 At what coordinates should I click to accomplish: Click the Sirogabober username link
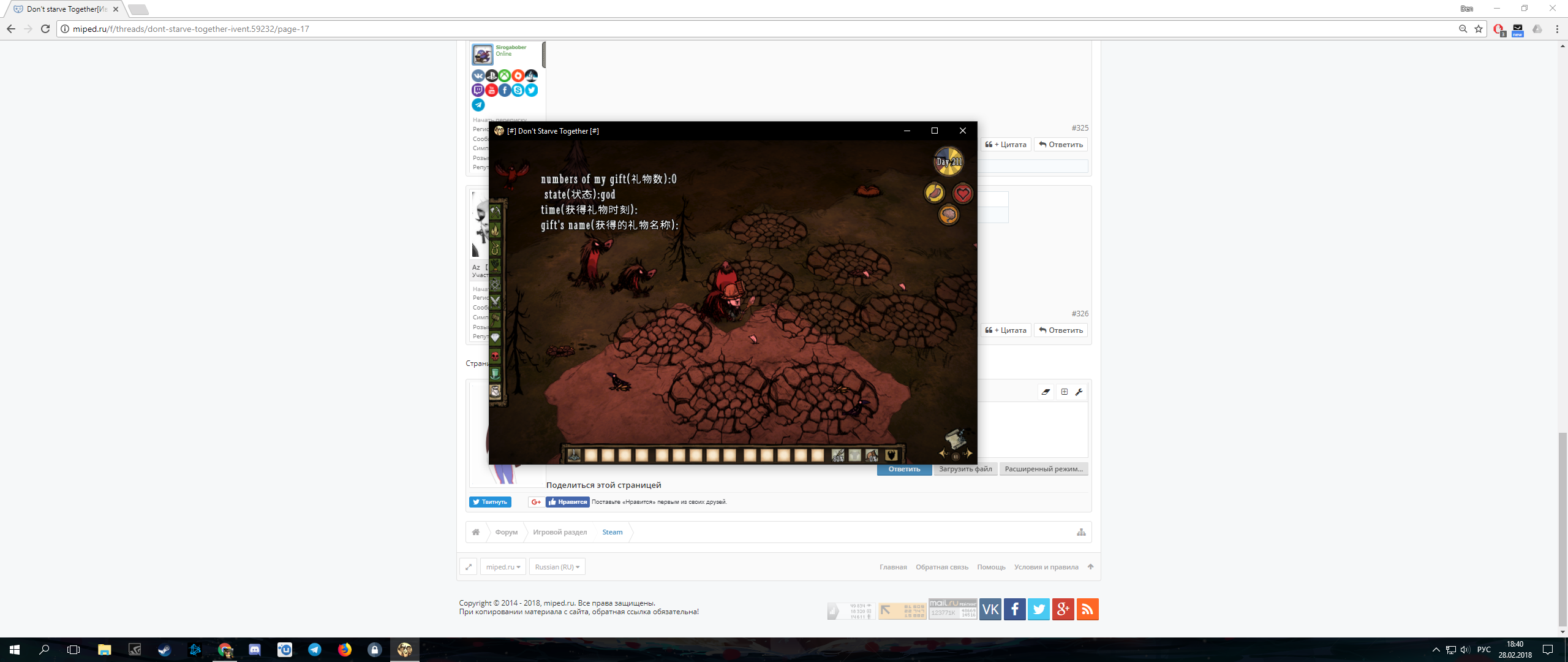click(x=511, y=47)
